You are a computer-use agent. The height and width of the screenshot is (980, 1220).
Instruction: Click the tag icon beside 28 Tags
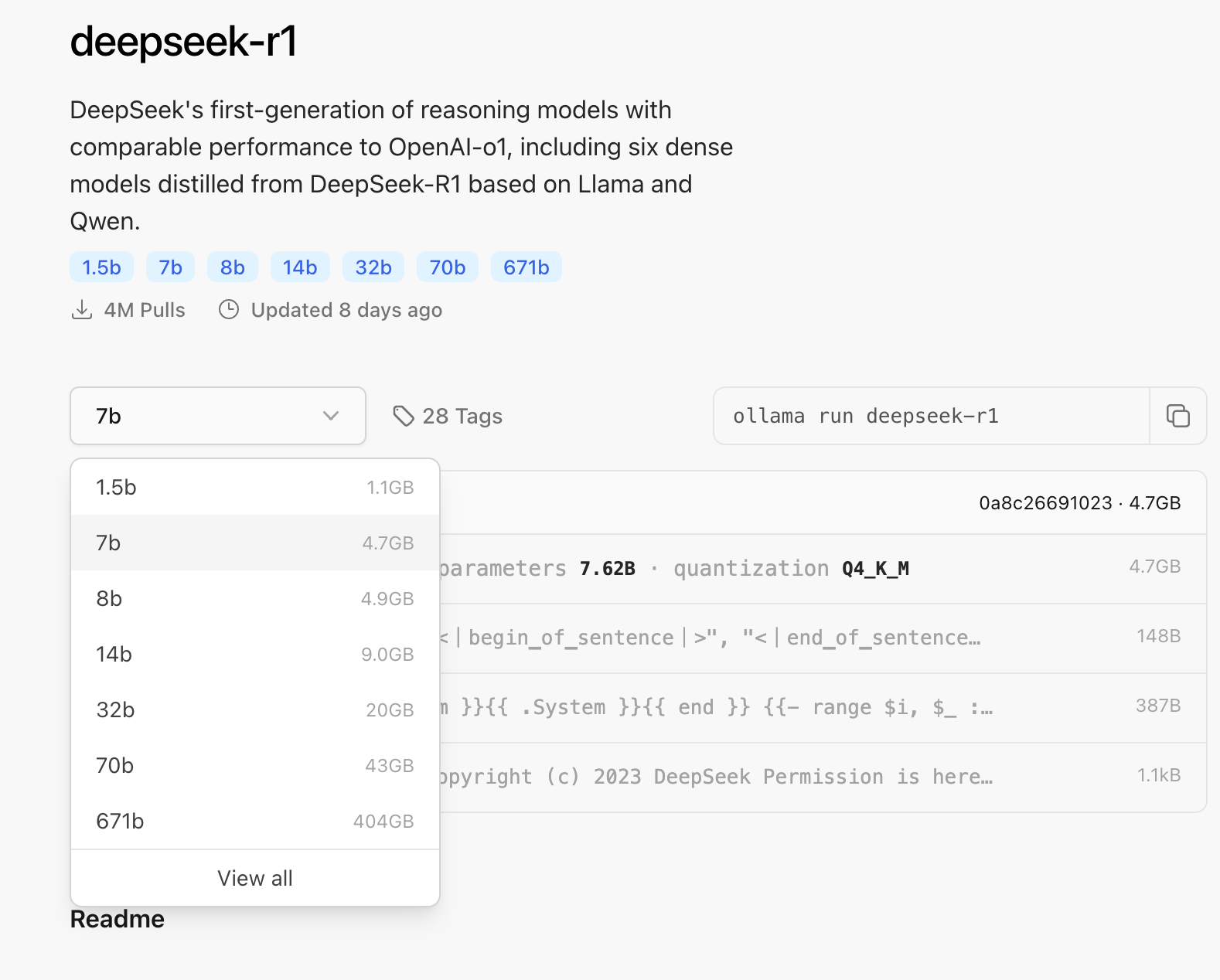pyautogui.click(x=404, y=417)
